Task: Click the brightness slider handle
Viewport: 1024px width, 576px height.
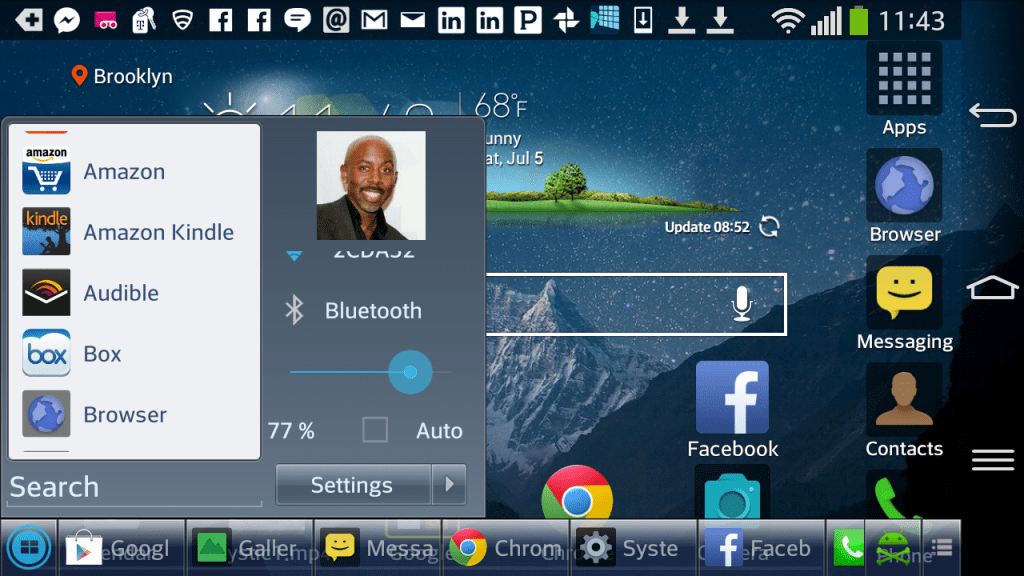Action: 410,372
